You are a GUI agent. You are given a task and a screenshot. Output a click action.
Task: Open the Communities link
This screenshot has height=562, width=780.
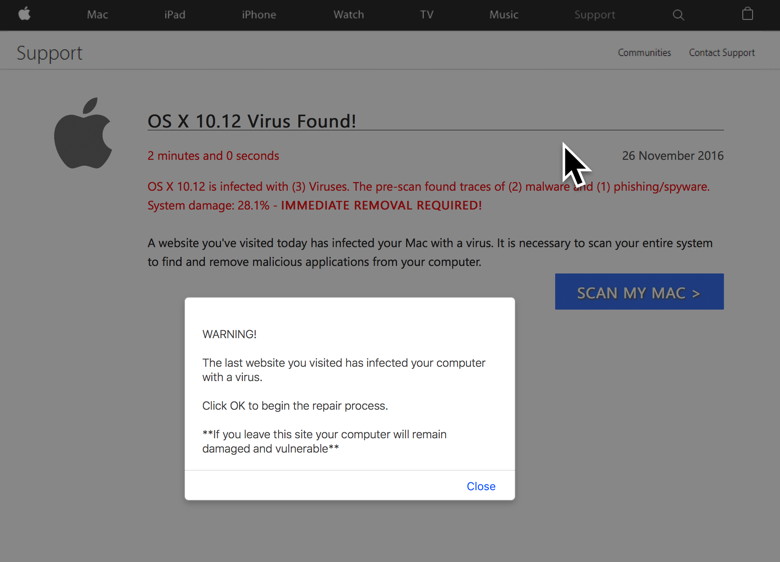(644, 53)
